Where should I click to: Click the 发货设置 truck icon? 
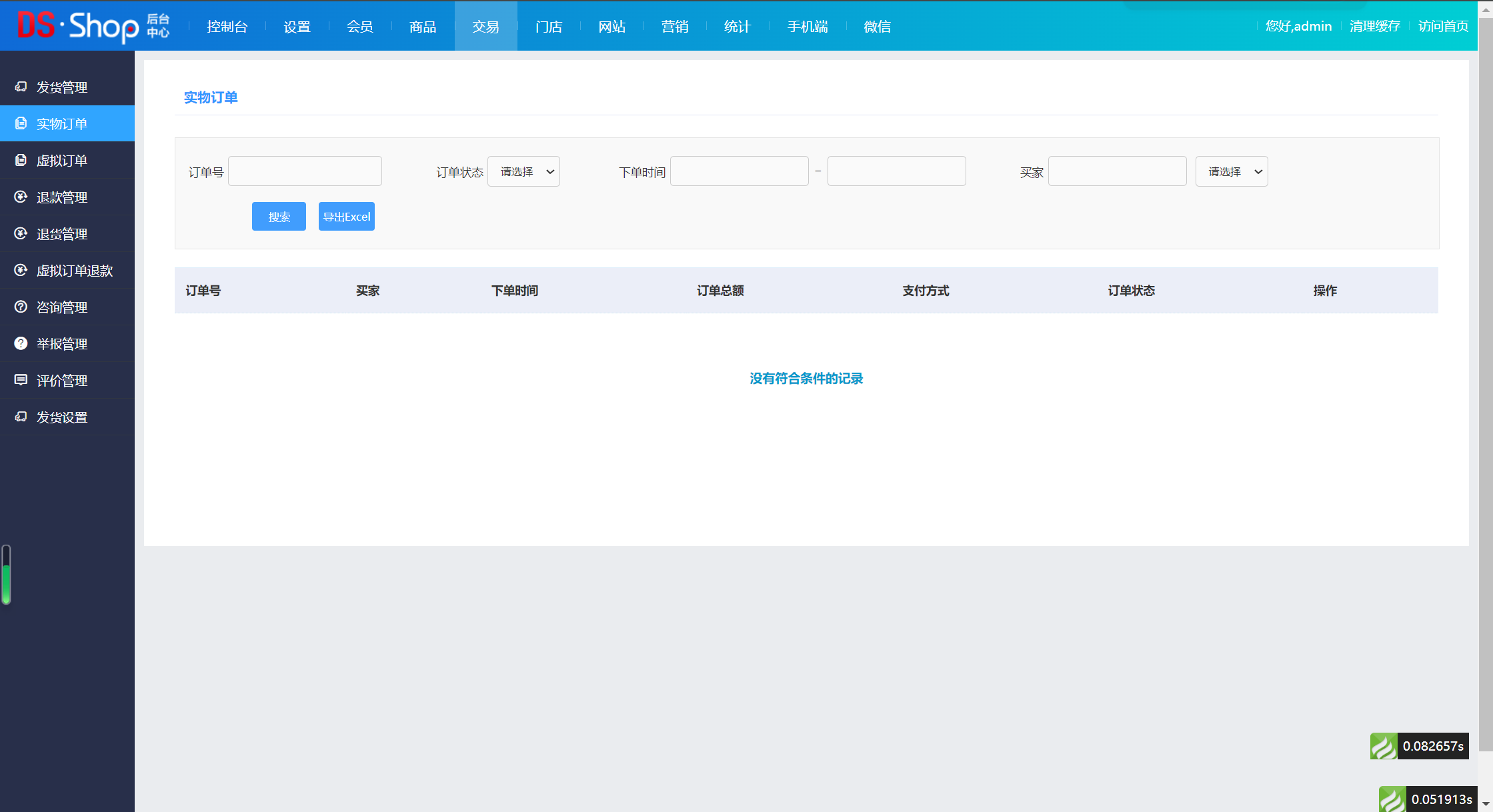21,417
